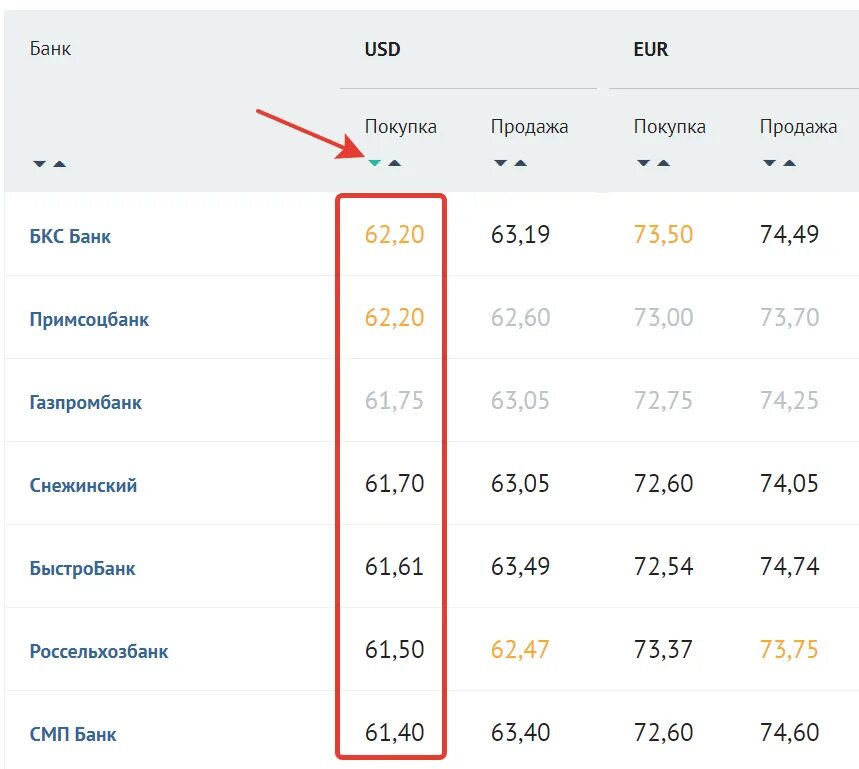The width and height of the screenshot is (859, 769).
Task: Sort EUR Продажа column ascending
Action: click(x=789, y=163)
